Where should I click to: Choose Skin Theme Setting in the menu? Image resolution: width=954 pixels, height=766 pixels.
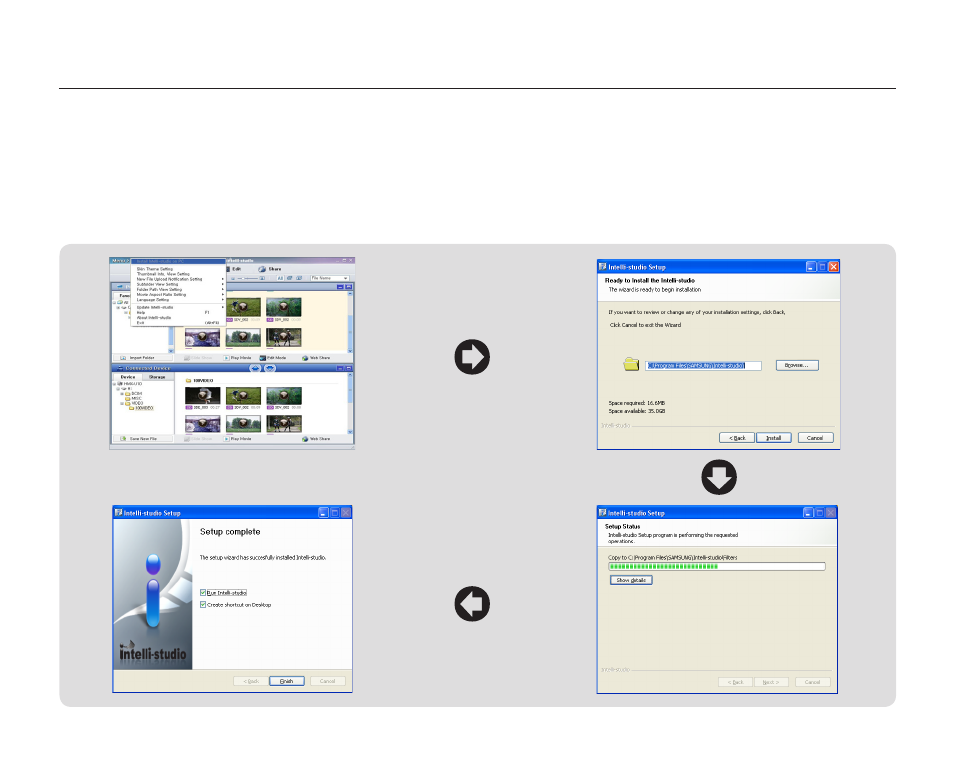pos(155,269)
